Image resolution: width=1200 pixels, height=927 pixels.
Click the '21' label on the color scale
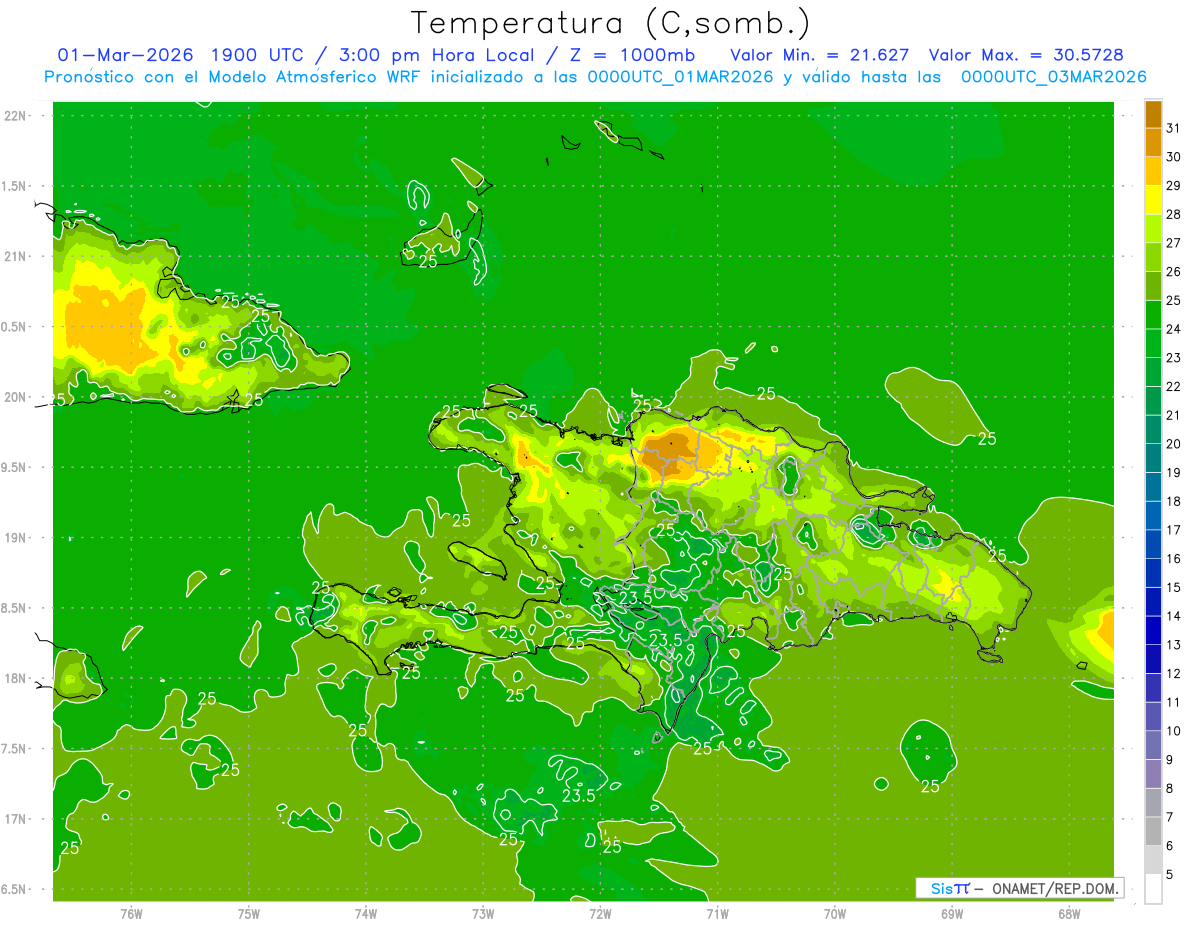tap(1174, 415)
